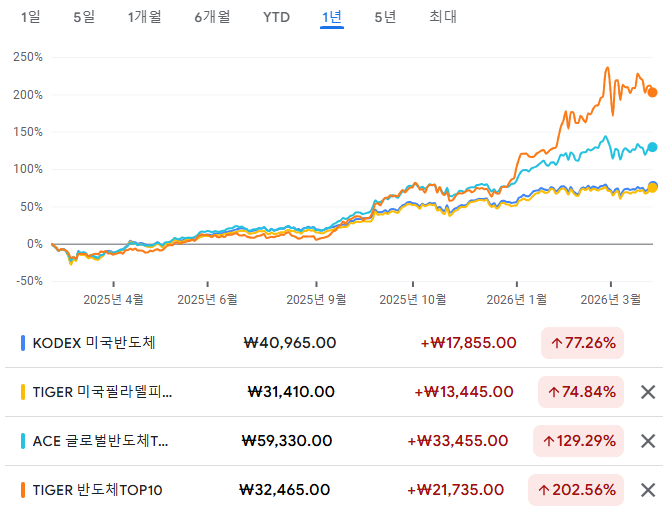Switch to the 5일 range tab
Image resolution: width=663 pixels, height=509 pixels.
pyautogui.click(x=84, y=17)
